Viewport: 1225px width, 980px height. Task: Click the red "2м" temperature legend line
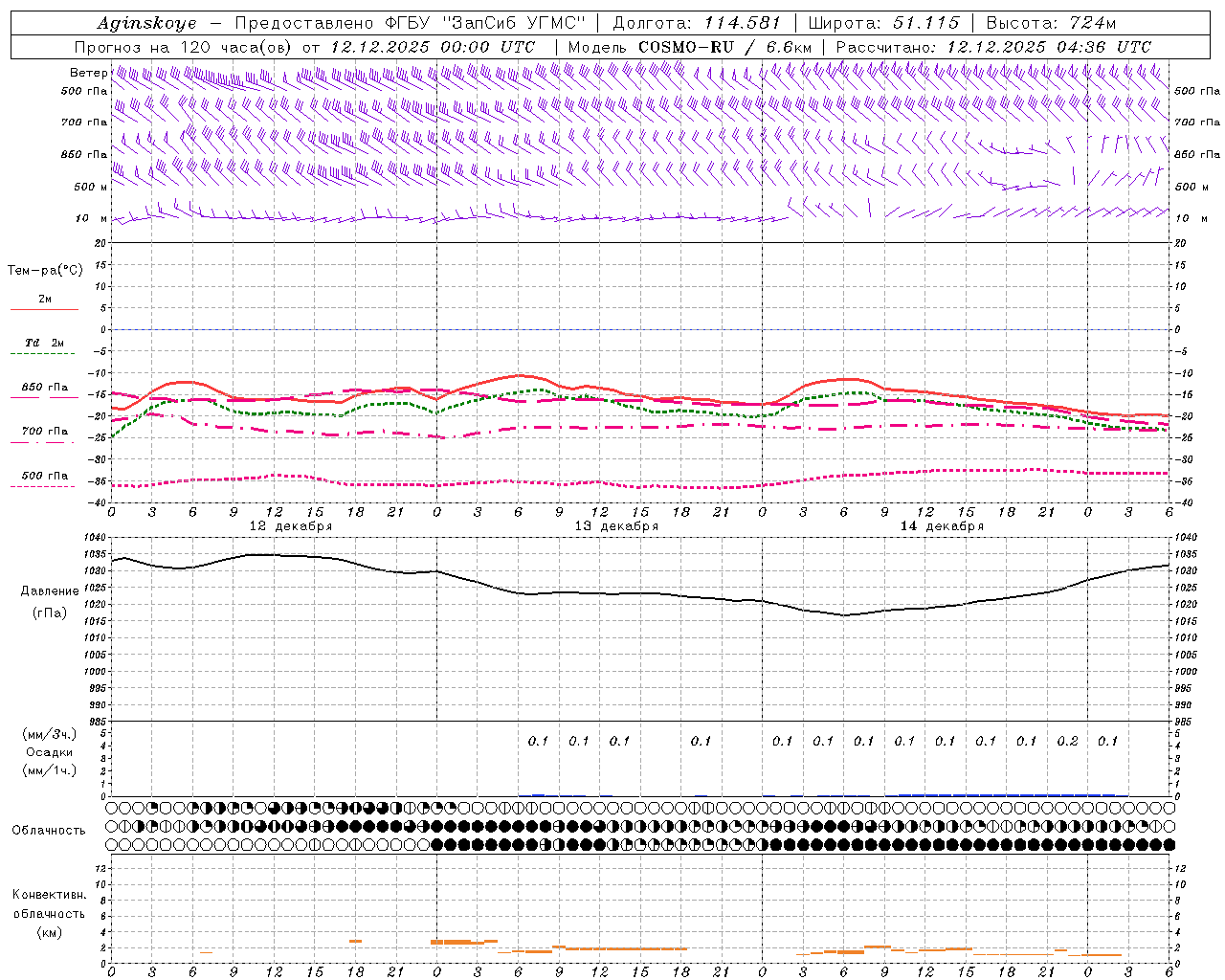tap(44, 310)
